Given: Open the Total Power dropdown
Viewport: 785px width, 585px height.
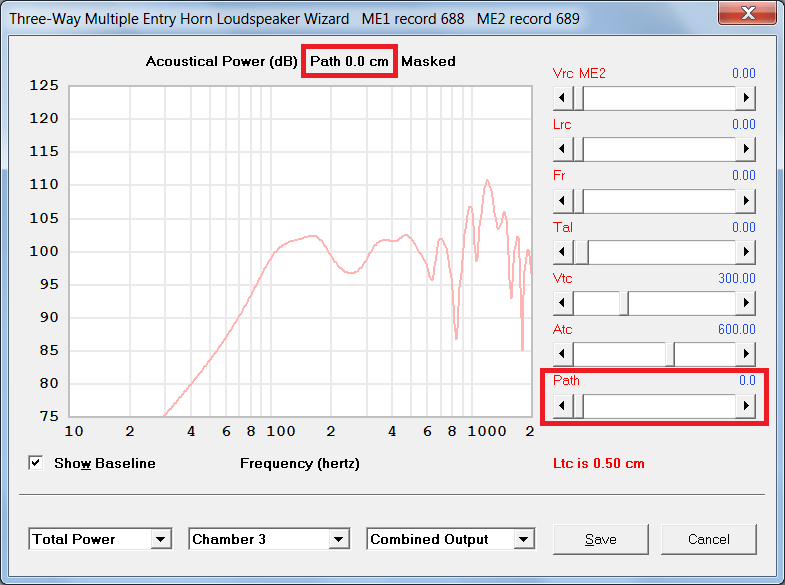Looking at the screenshot, I should [x=161, y=539].
